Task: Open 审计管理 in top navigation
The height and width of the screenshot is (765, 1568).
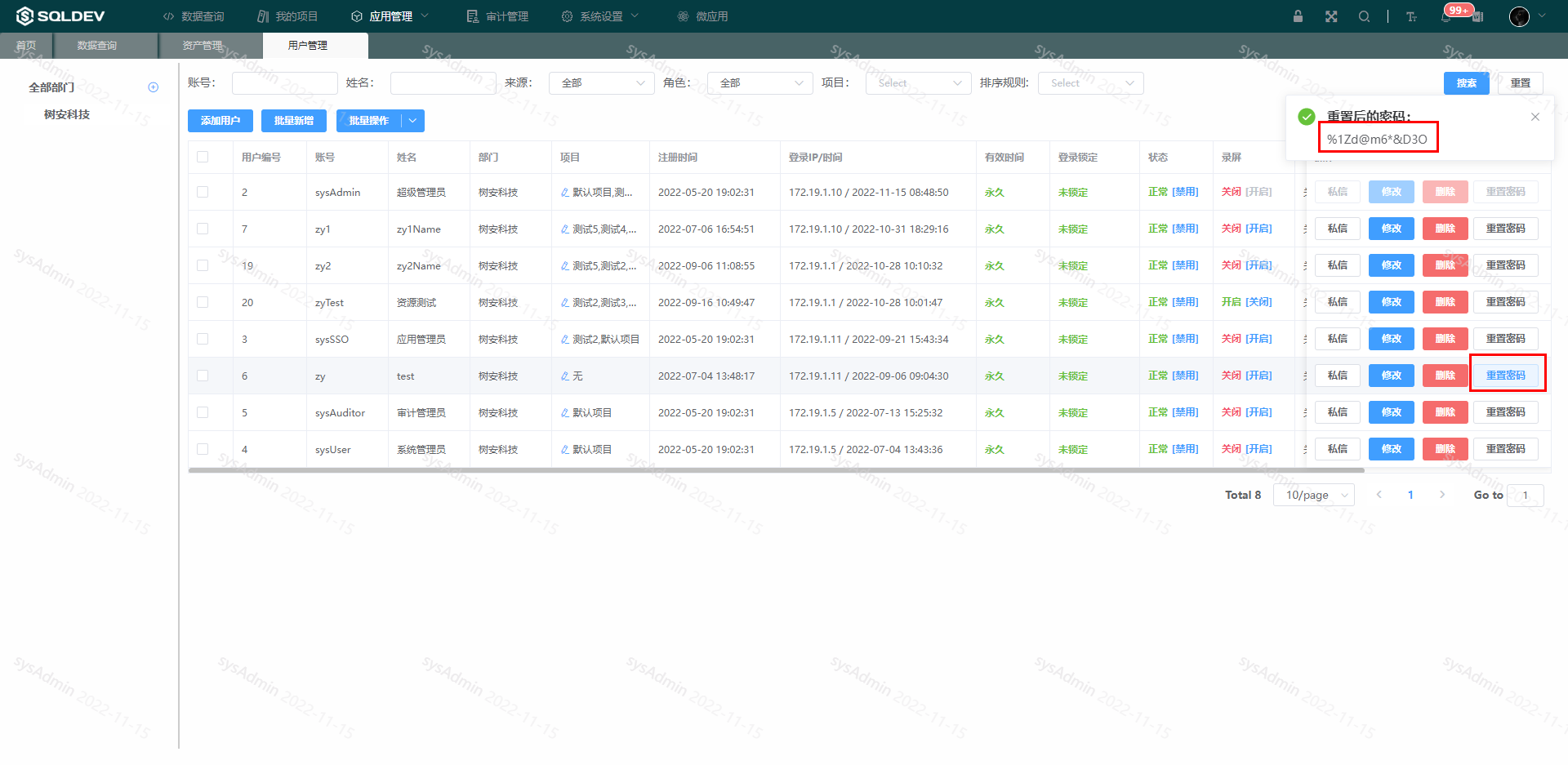Action: tap(498, 16)
